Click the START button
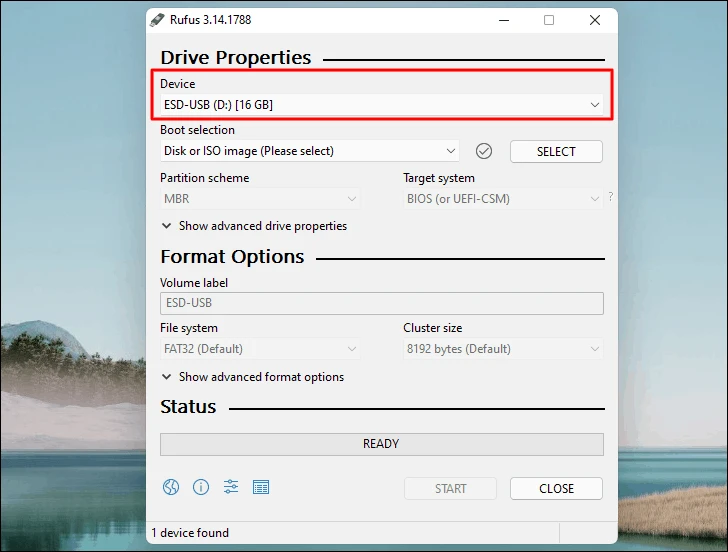 click(x=450, y=488)
